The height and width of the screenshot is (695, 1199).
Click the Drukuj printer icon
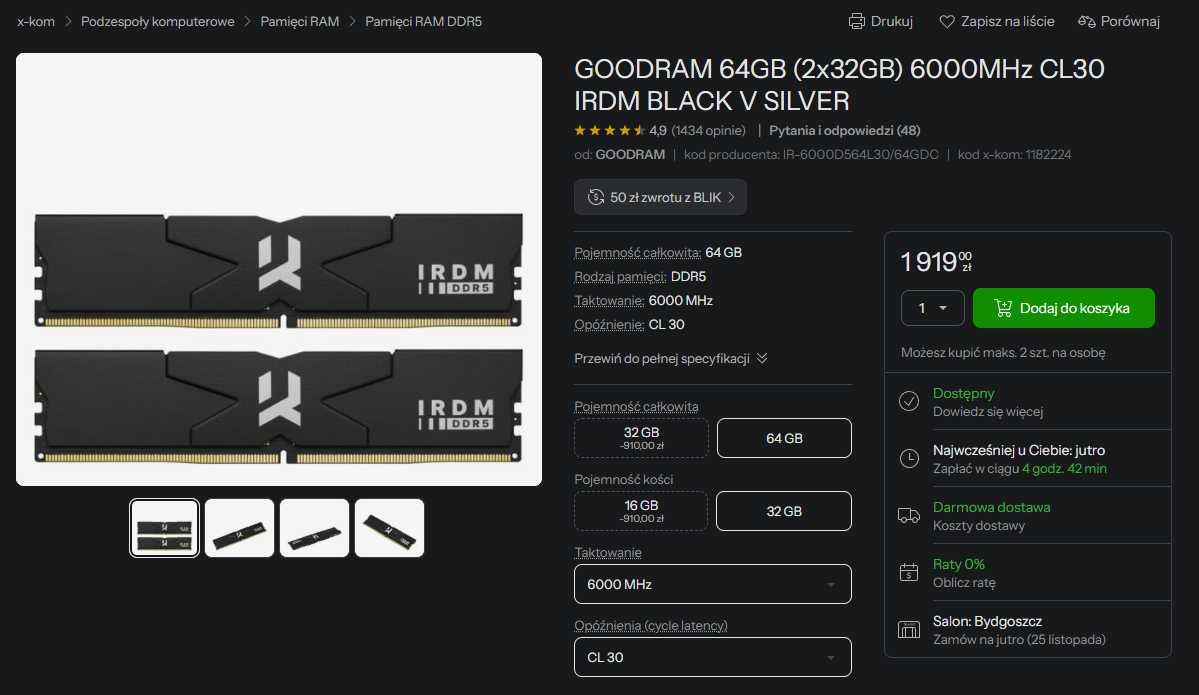pyautogui.click(x=857, y=20)
